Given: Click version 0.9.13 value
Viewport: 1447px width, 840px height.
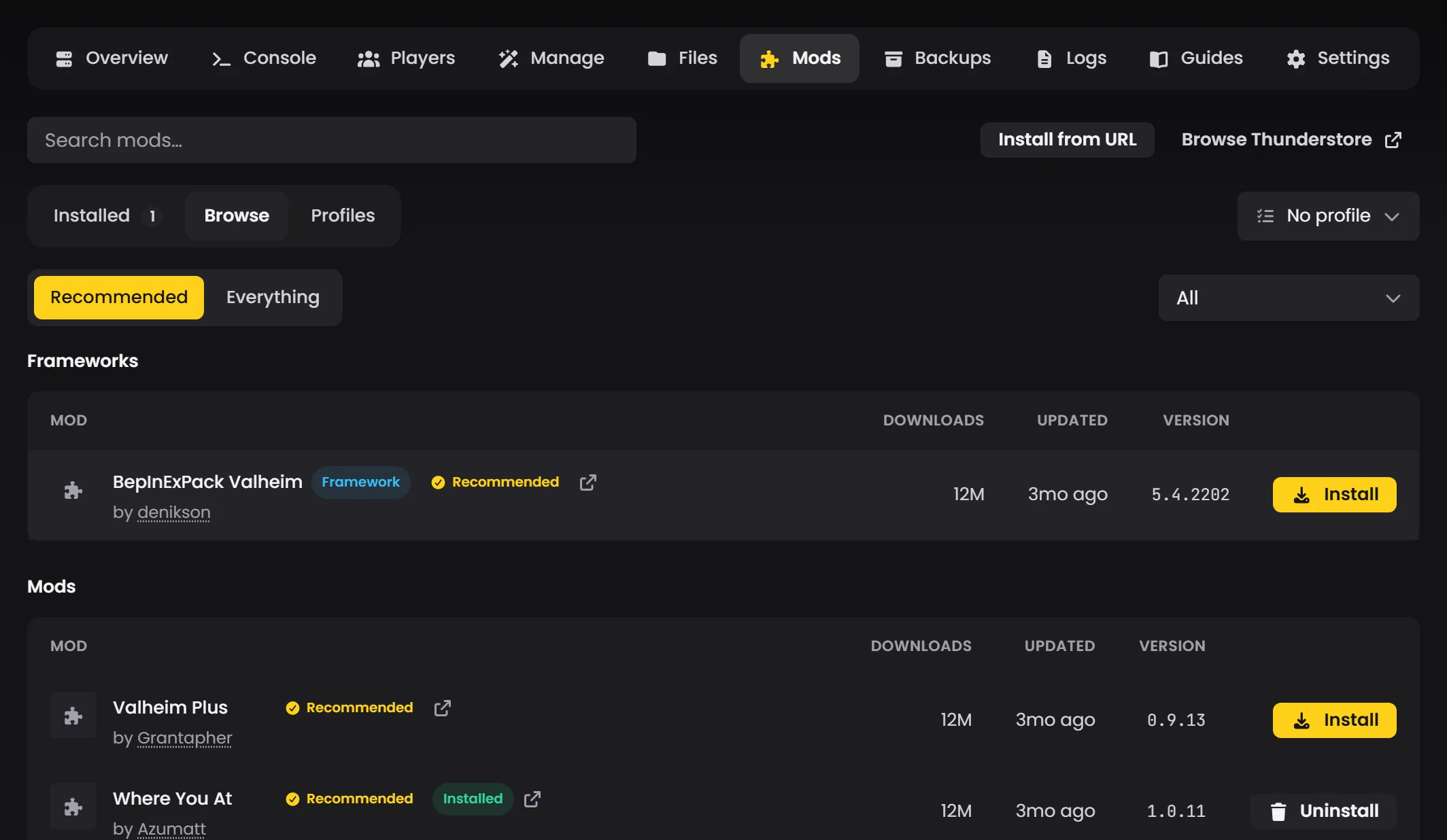Looking at the screenshot, I should click(x=1176, y=720).
